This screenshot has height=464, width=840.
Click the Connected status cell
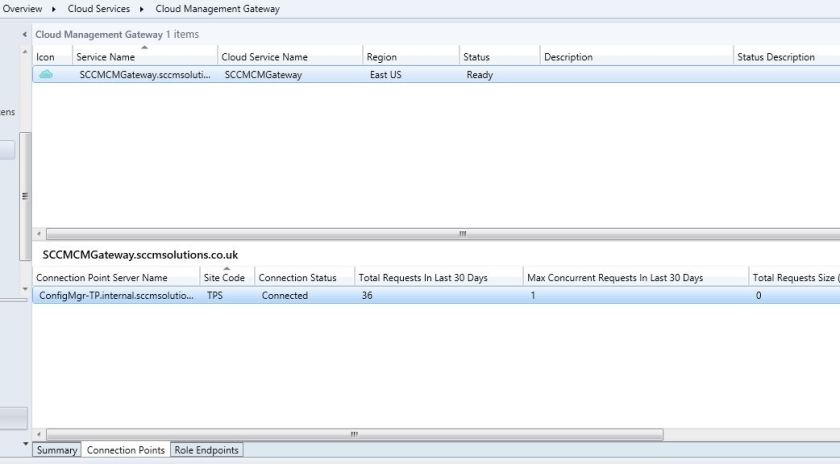284,295
